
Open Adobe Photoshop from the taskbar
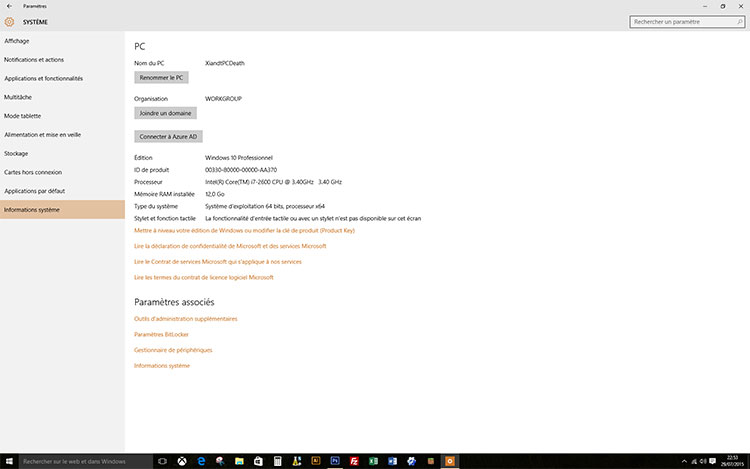(x=335, y=461)
